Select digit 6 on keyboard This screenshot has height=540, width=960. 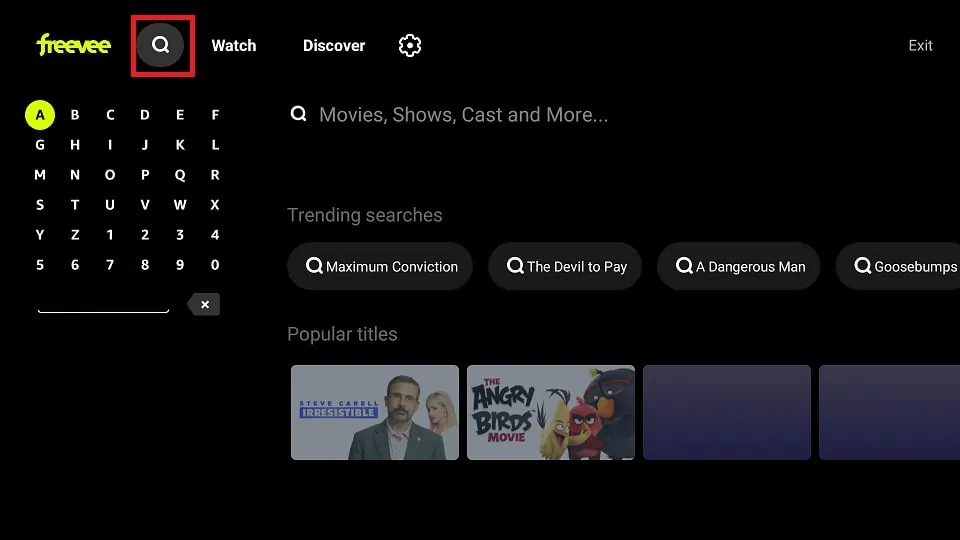(x=75, y=264)
